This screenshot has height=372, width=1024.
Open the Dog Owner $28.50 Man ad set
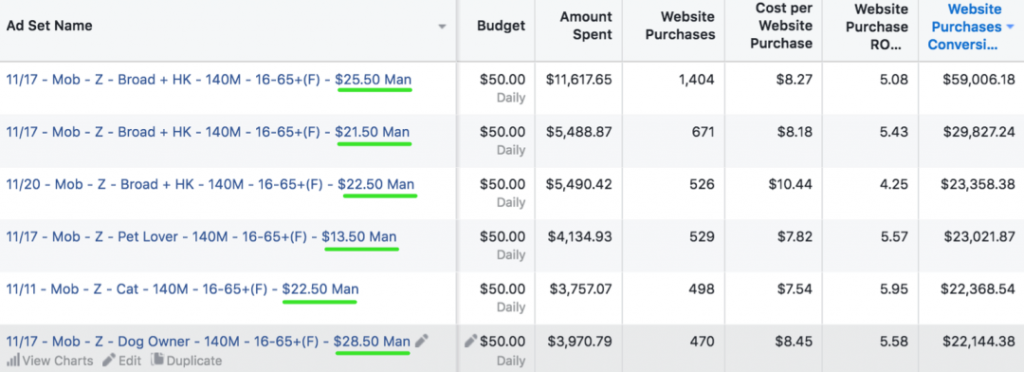[208, 341]
